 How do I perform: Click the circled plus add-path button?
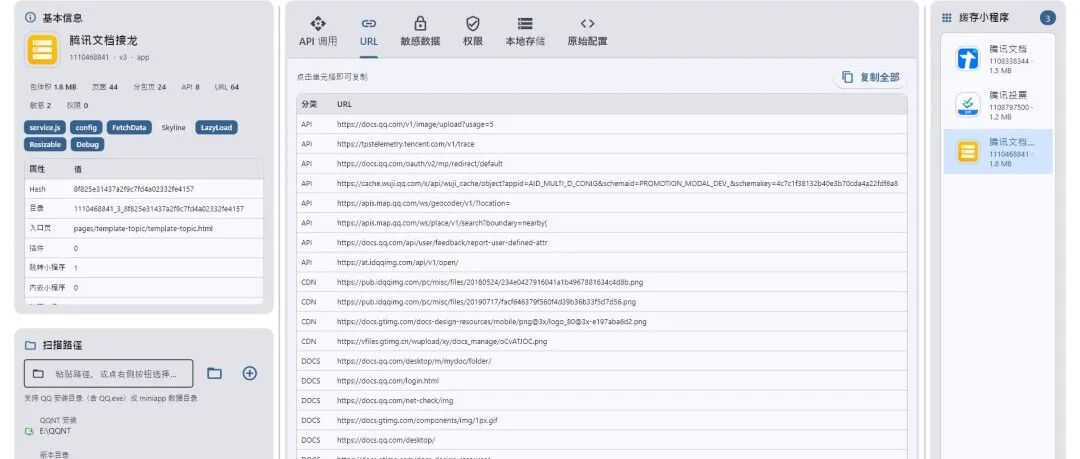(x=249, y=373)
